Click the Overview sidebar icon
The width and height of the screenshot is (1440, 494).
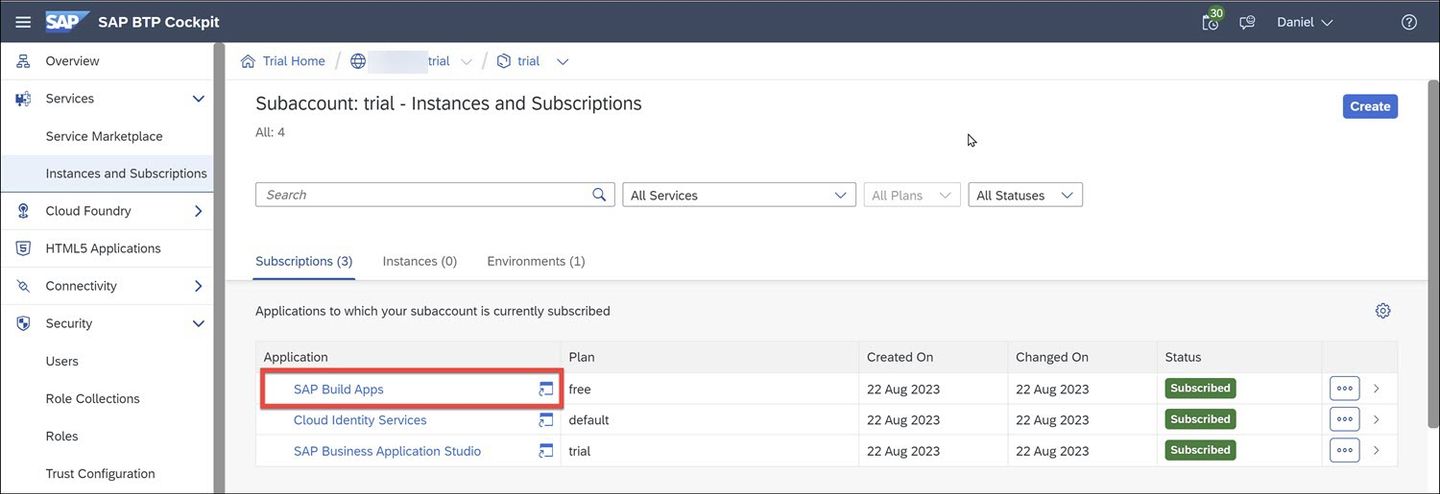tap(23, 61)
